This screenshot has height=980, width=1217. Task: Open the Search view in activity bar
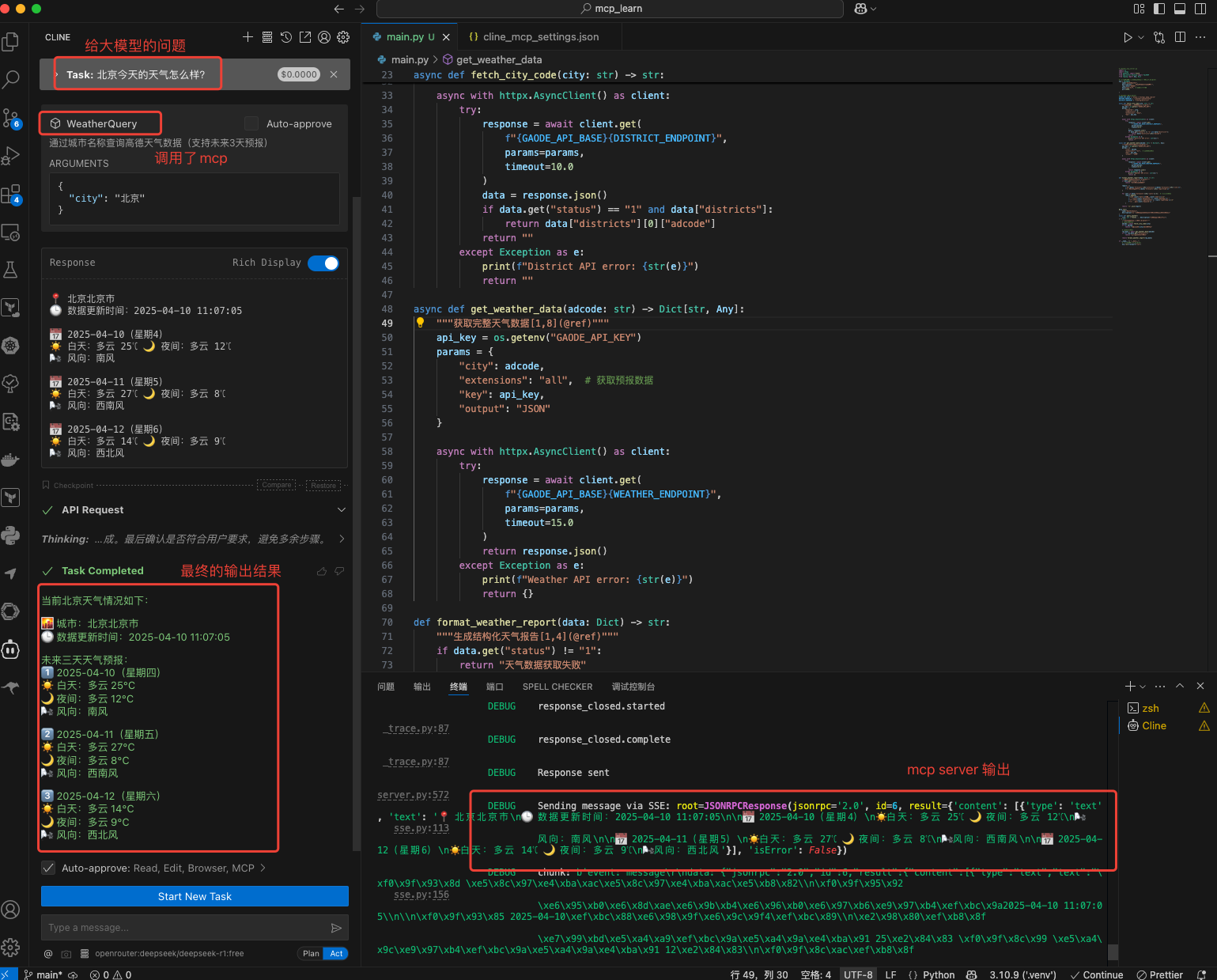pyautogui.click(x=11, y=79)
